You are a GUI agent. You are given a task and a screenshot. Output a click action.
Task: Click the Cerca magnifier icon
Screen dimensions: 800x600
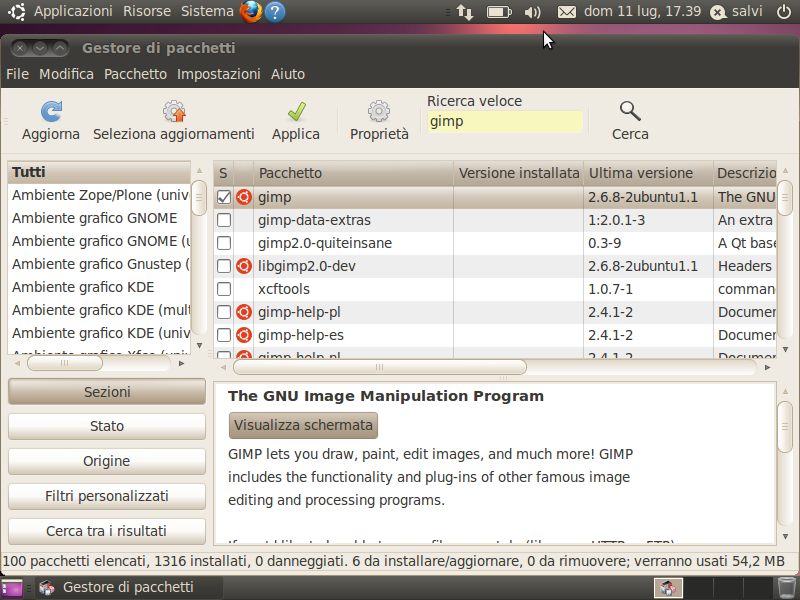click(630, 111)
